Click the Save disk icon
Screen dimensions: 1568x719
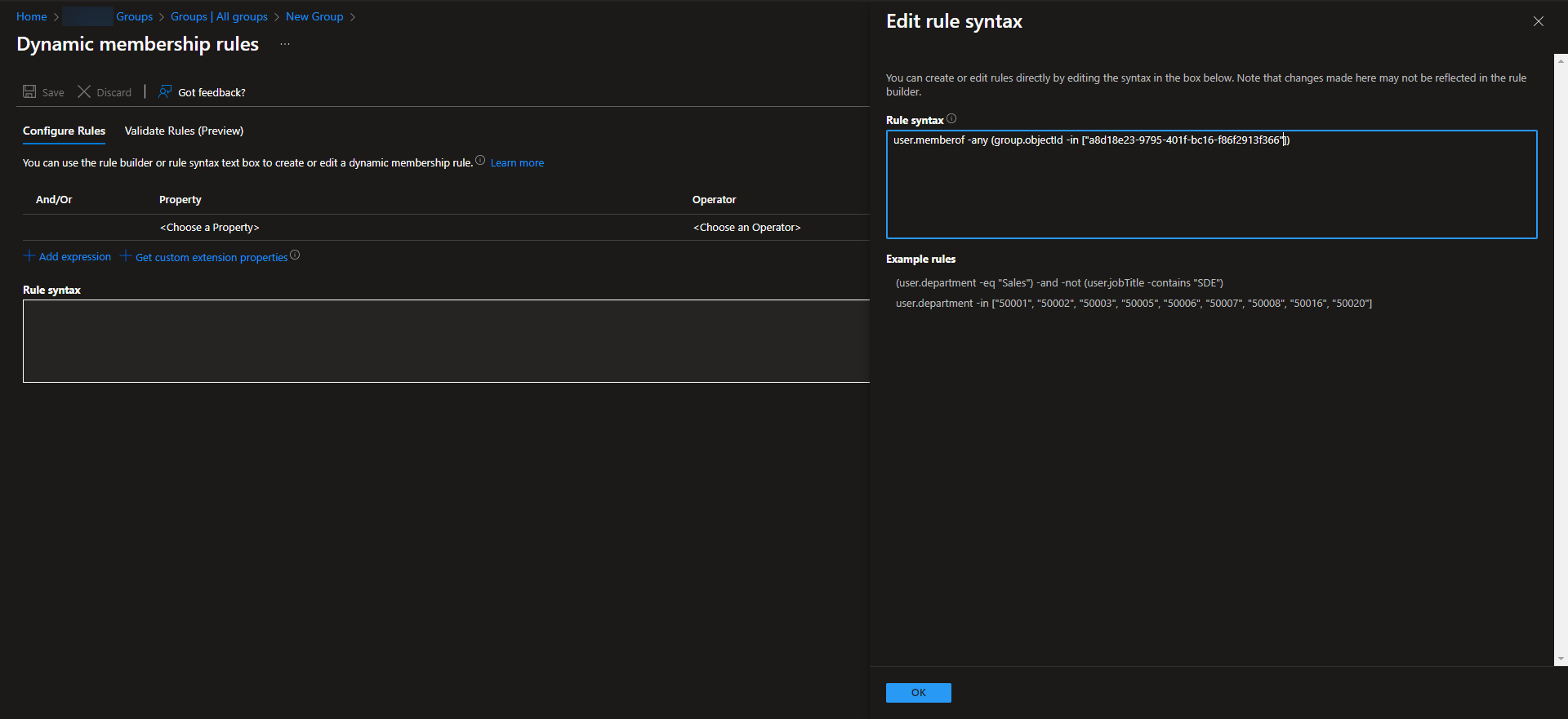pyautogui.click(x=29, y=91)
